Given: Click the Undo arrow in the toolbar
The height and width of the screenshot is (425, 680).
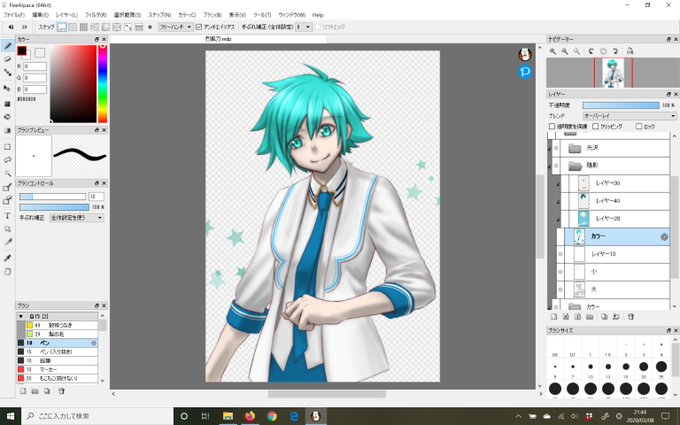Looking at the screenshot, I should coord(11,27).
